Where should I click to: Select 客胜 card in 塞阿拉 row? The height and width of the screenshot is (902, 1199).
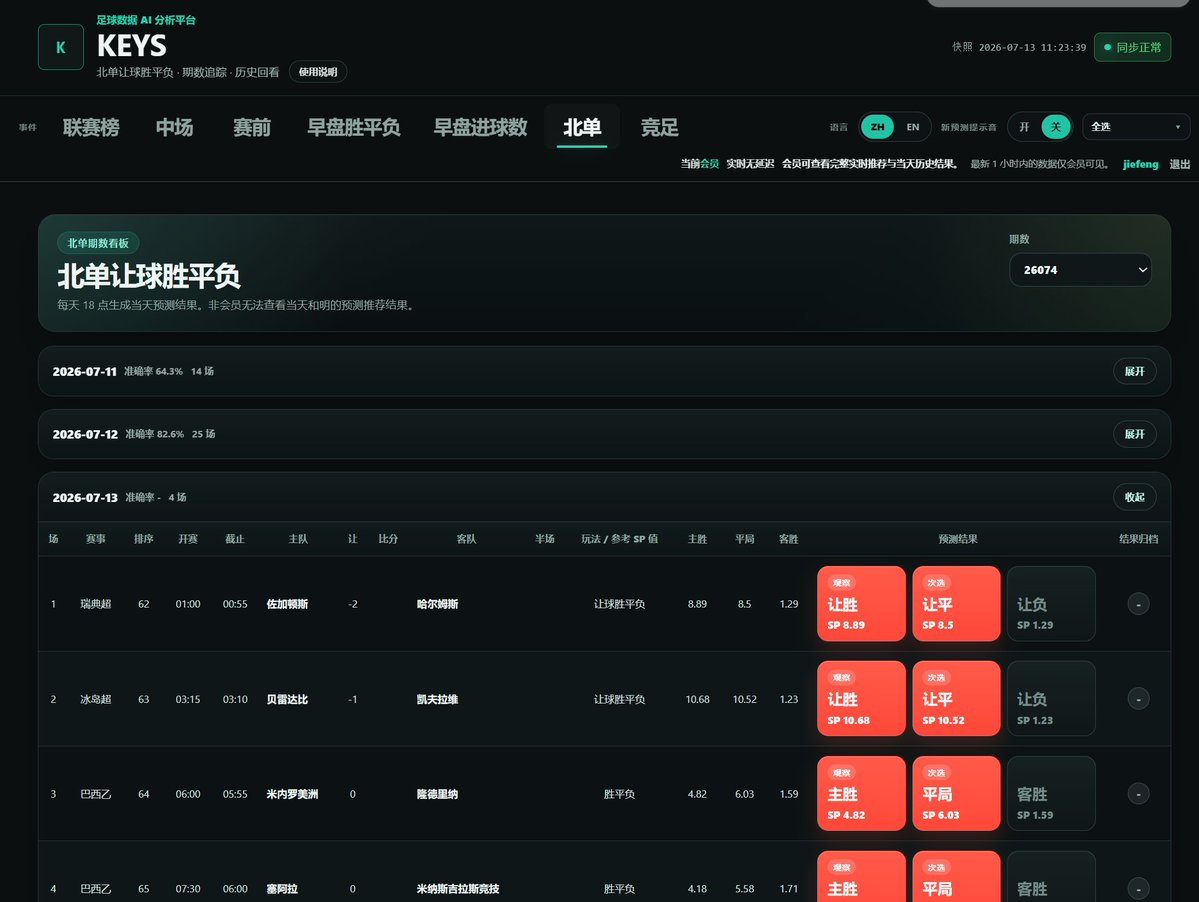click(x=1051, y=877)
